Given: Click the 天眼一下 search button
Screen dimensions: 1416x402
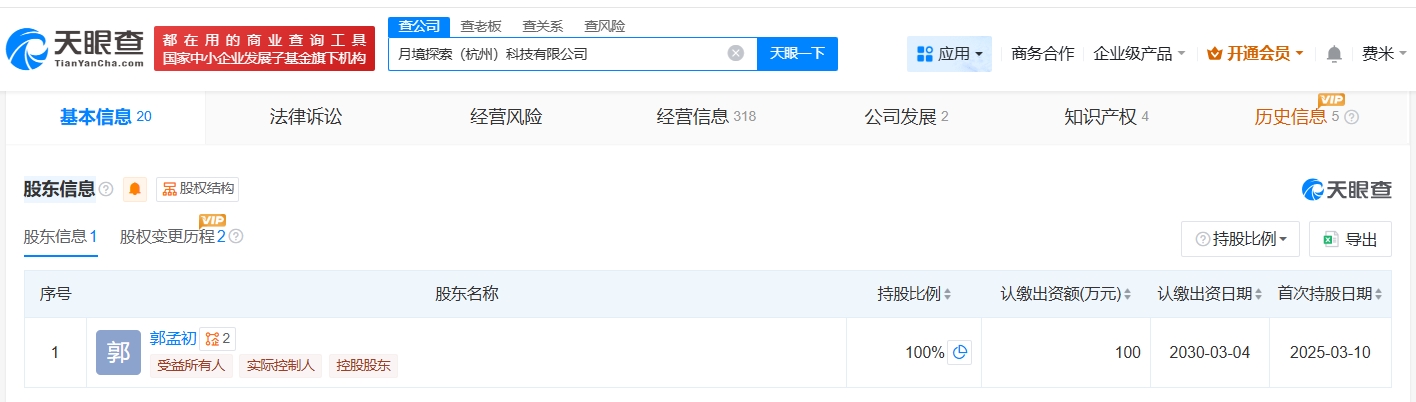Looking at the screenshot, I should 797,54.
